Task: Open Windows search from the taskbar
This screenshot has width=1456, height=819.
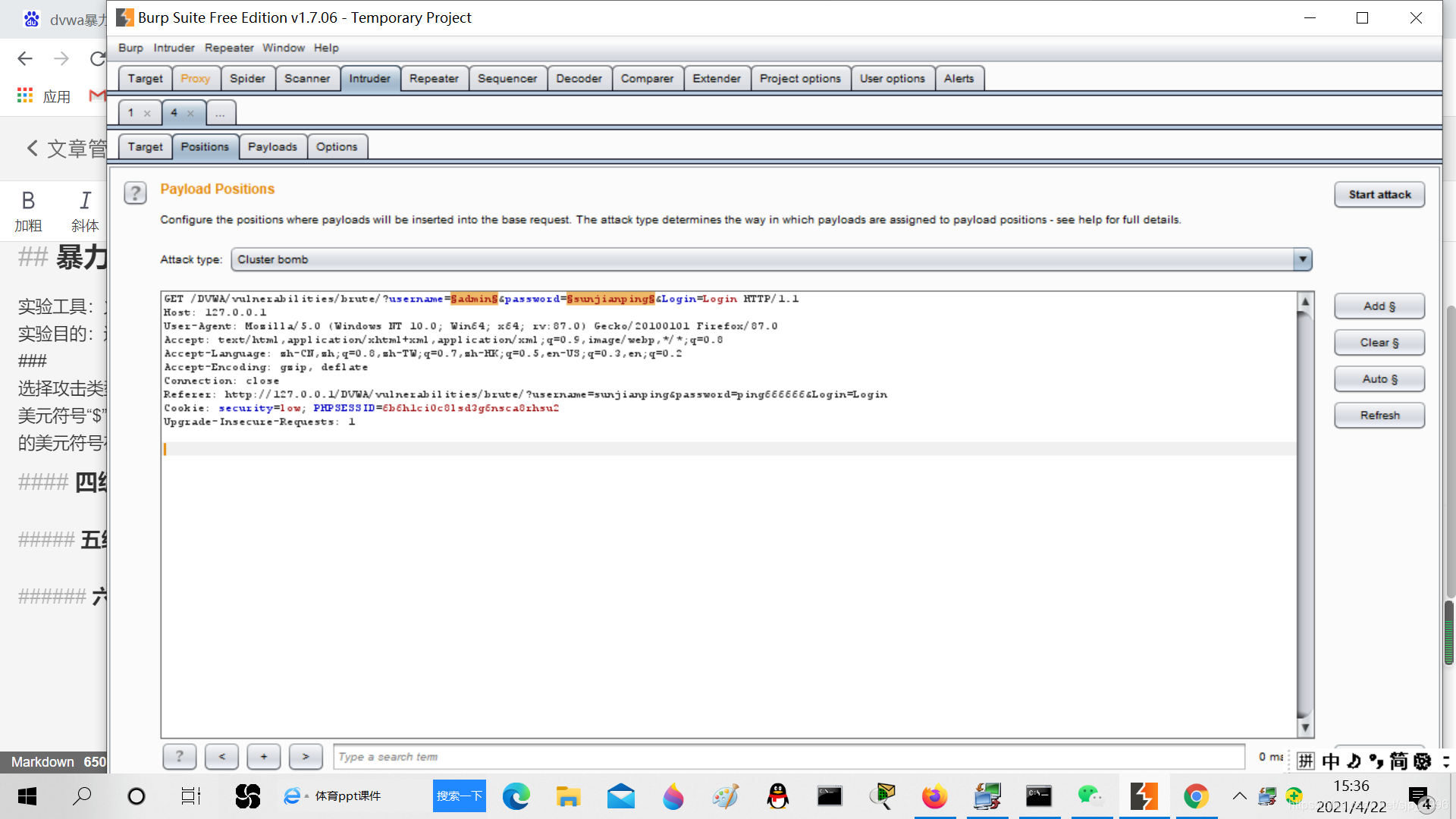Action: click(82, 796)
